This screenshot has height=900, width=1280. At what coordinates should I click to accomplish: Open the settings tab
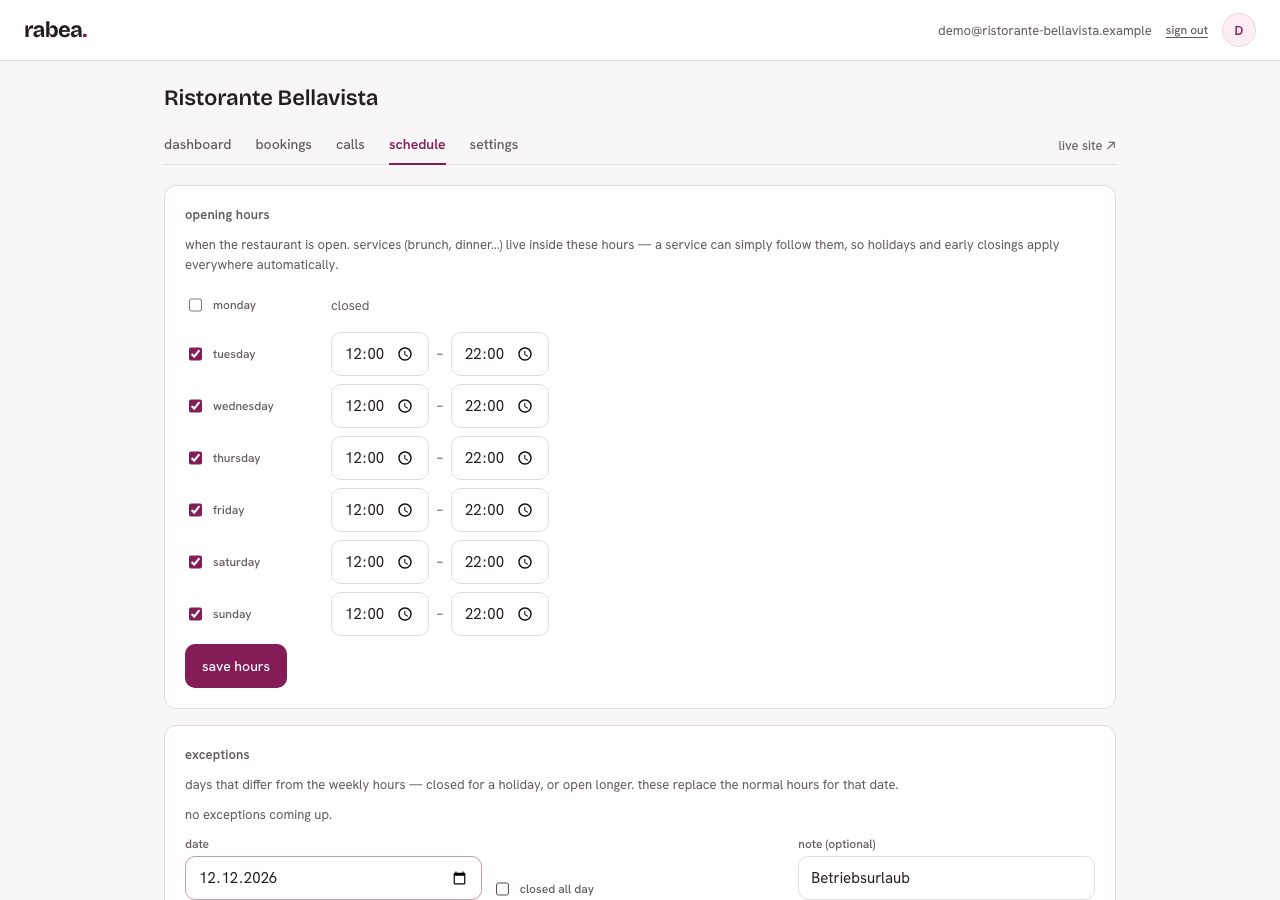(494, 145)
